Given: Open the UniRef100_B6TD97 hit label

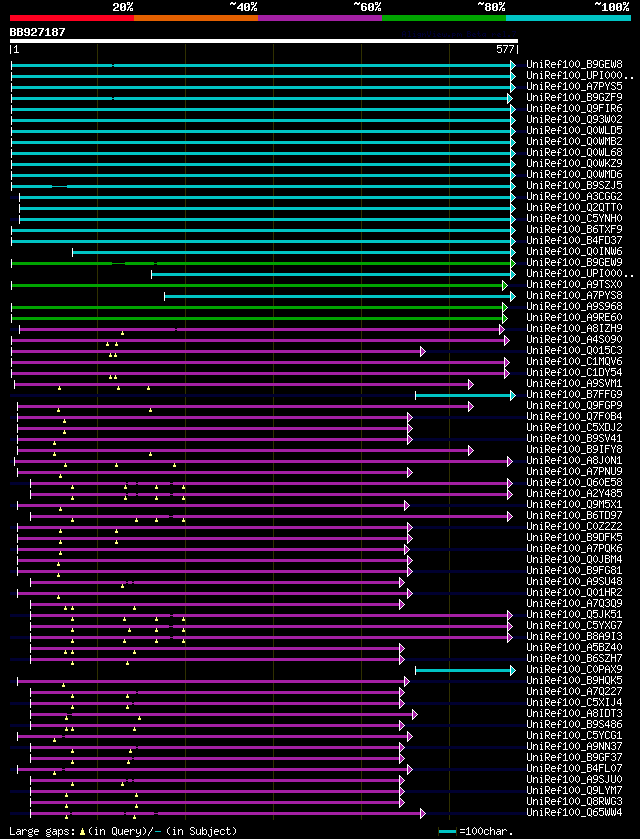Looking at the screenshot, I should (x=574, y=515).
